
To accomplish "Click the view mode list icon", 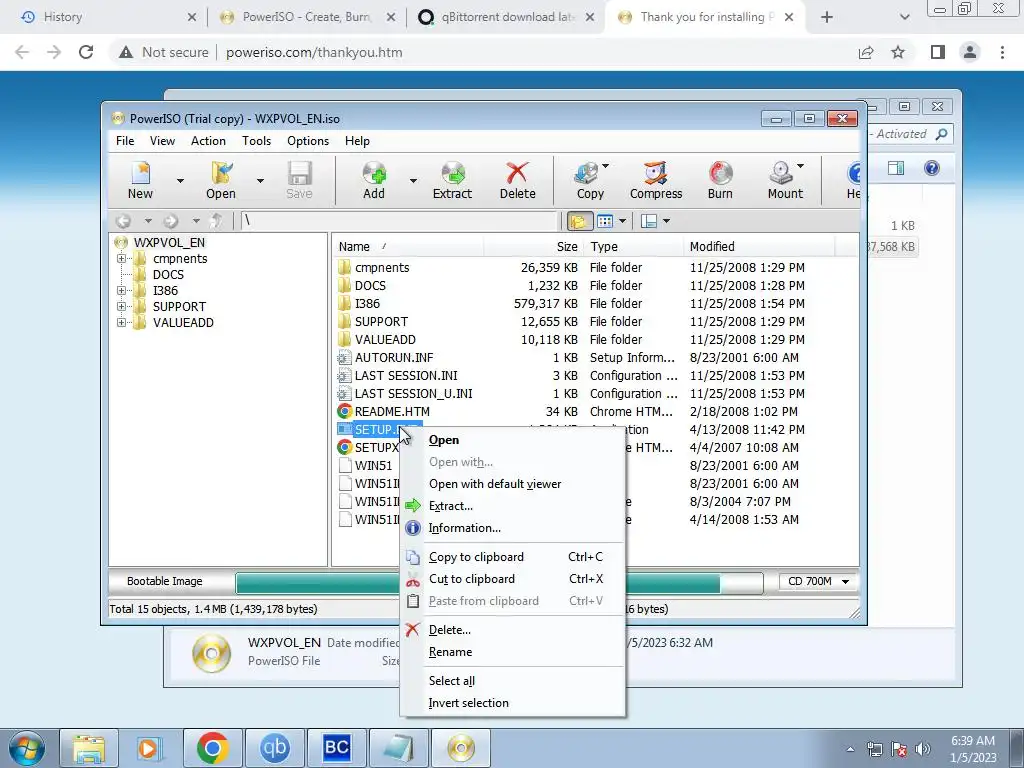I will pos(605,221).
